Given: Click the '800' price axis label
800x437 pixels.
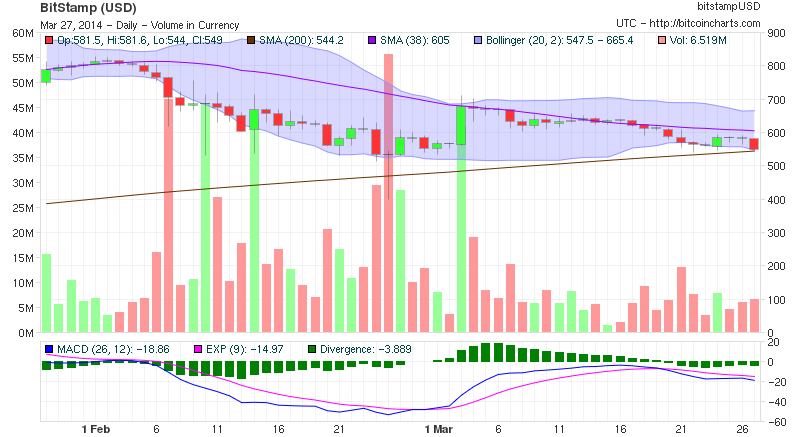Looking at the screenshot, I should 777,66.
